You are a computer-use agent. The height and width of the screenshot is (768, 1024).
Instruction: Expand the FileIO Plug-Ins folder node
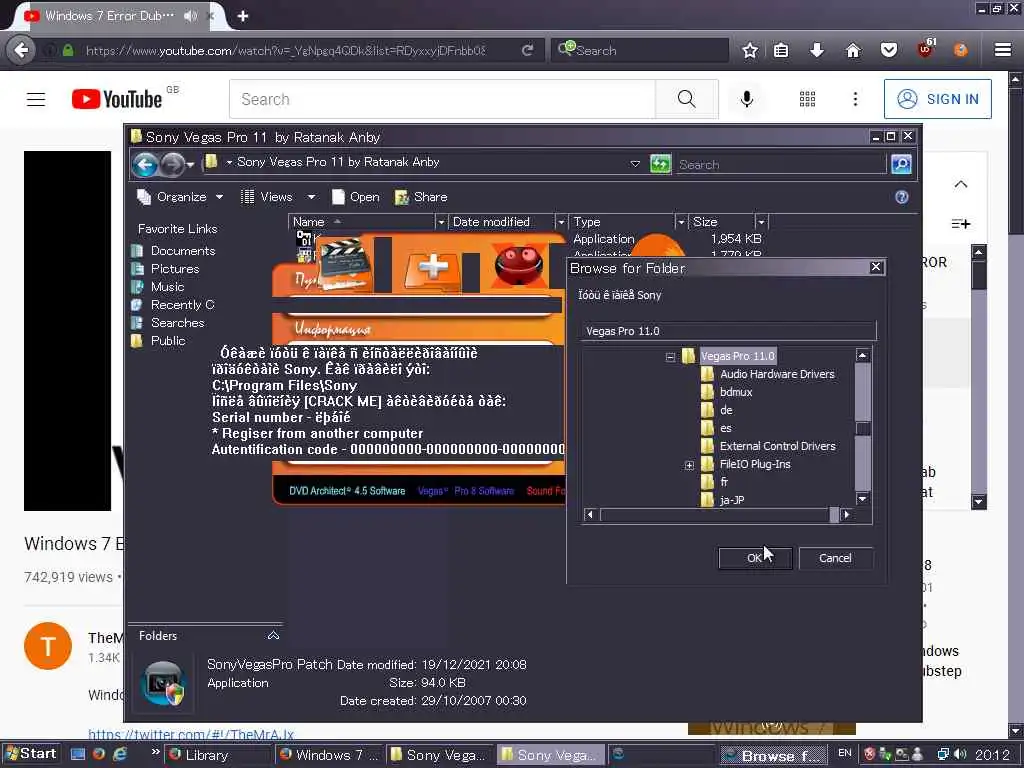pyautogui.click(x=689, y=465)
